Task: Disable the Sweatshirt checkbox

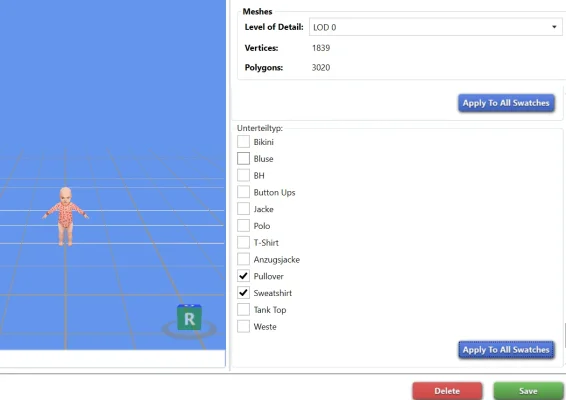Action: (243, 293)
